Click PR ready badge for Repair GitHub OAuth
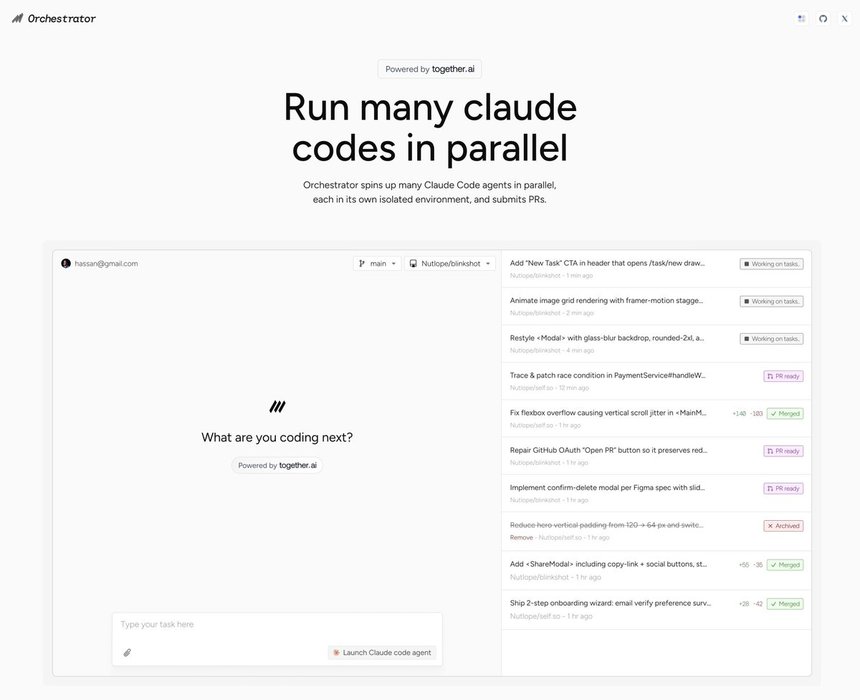 point(783,450)
